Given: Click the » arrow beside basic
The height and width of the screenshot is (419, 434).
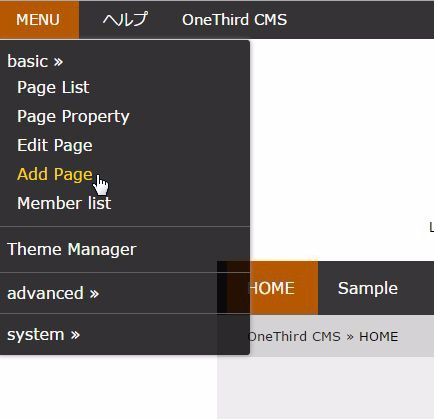Looking at the screenshot, I should tap(58, 62).
